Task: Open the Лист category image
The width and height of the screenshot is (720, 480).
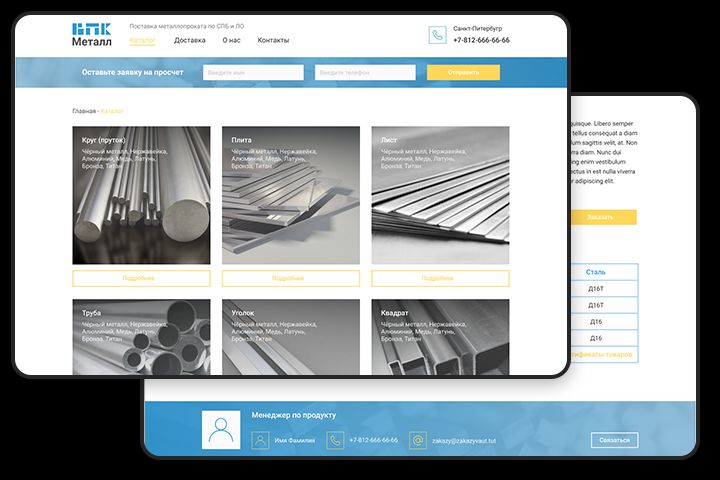Action: pos(440,195)
